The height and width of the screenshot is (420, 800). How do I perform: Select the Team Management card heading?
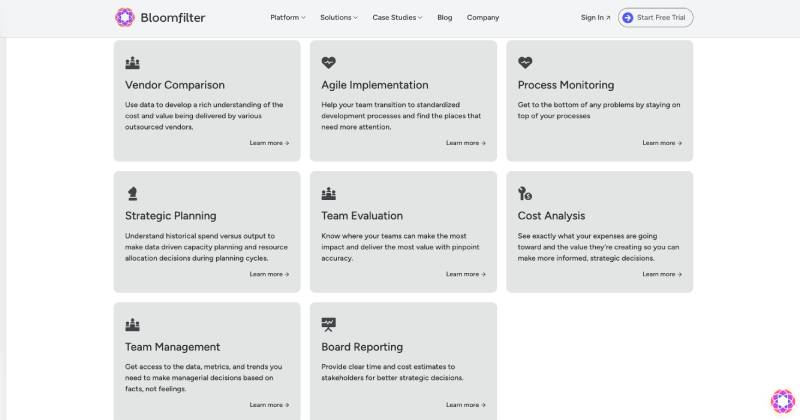click(172, 347)
